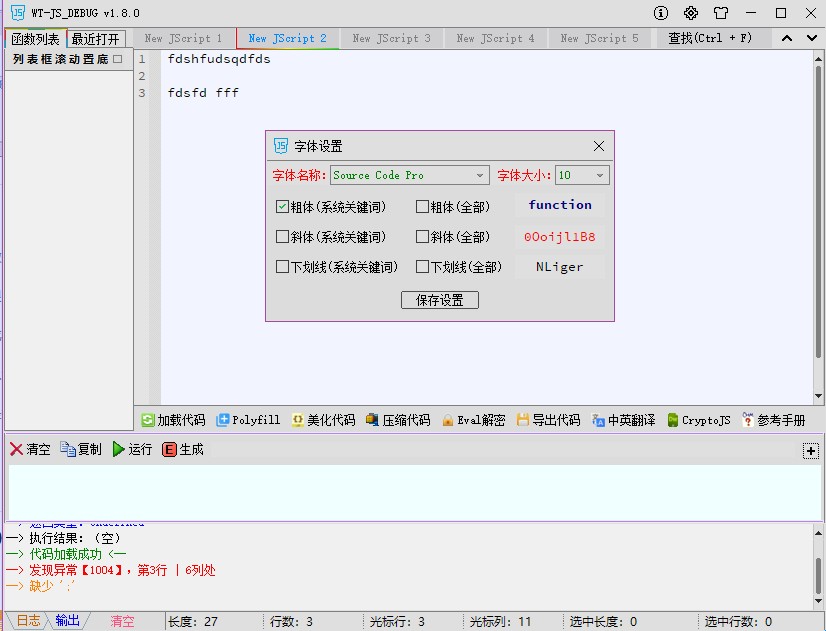Screen dimensions: 826x631
Task: Switch to the New JScript 3 tab
Action: tap(391, 37)
